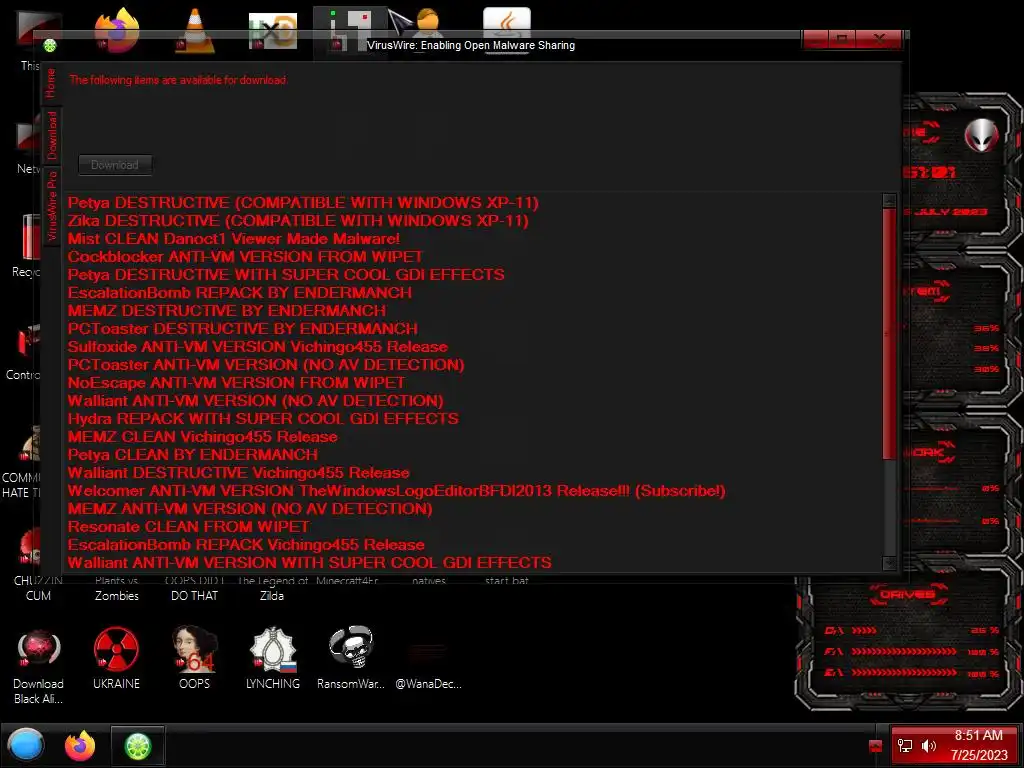Image resolution: width=1024 pixels, height=768 pixels.
Task: Click the alien head logo on widget
Action: (982, 136)
